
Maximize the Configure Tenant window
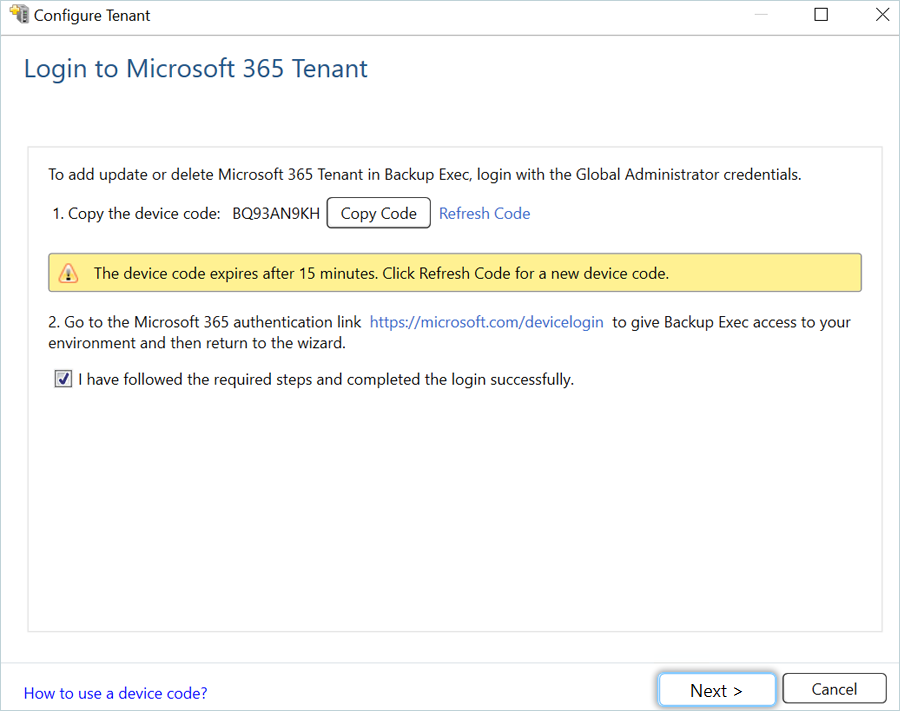pos(821,15)
